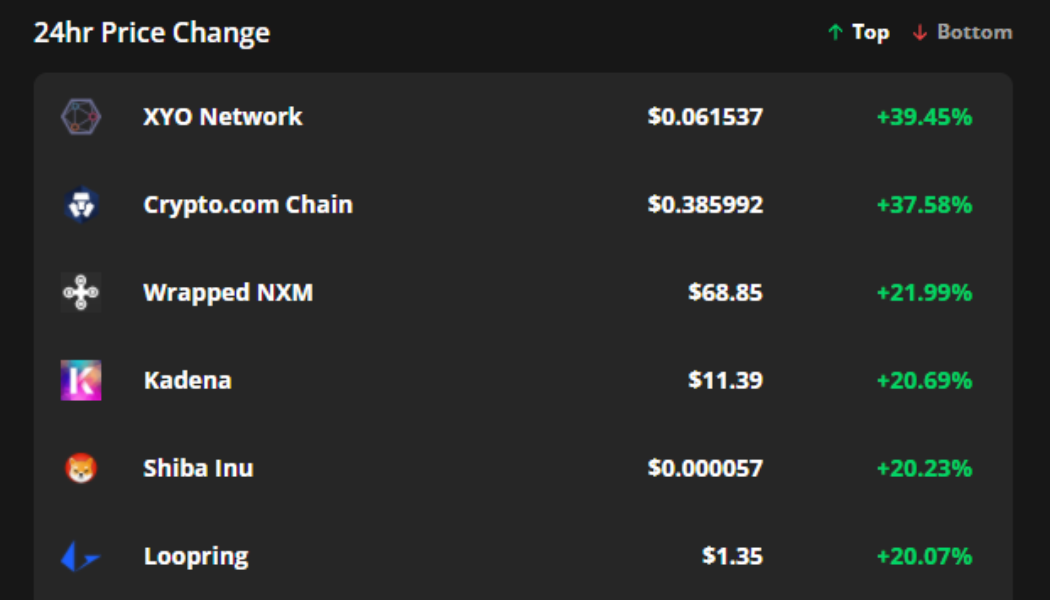Click Shiba Inu price $0.000057

705,468
